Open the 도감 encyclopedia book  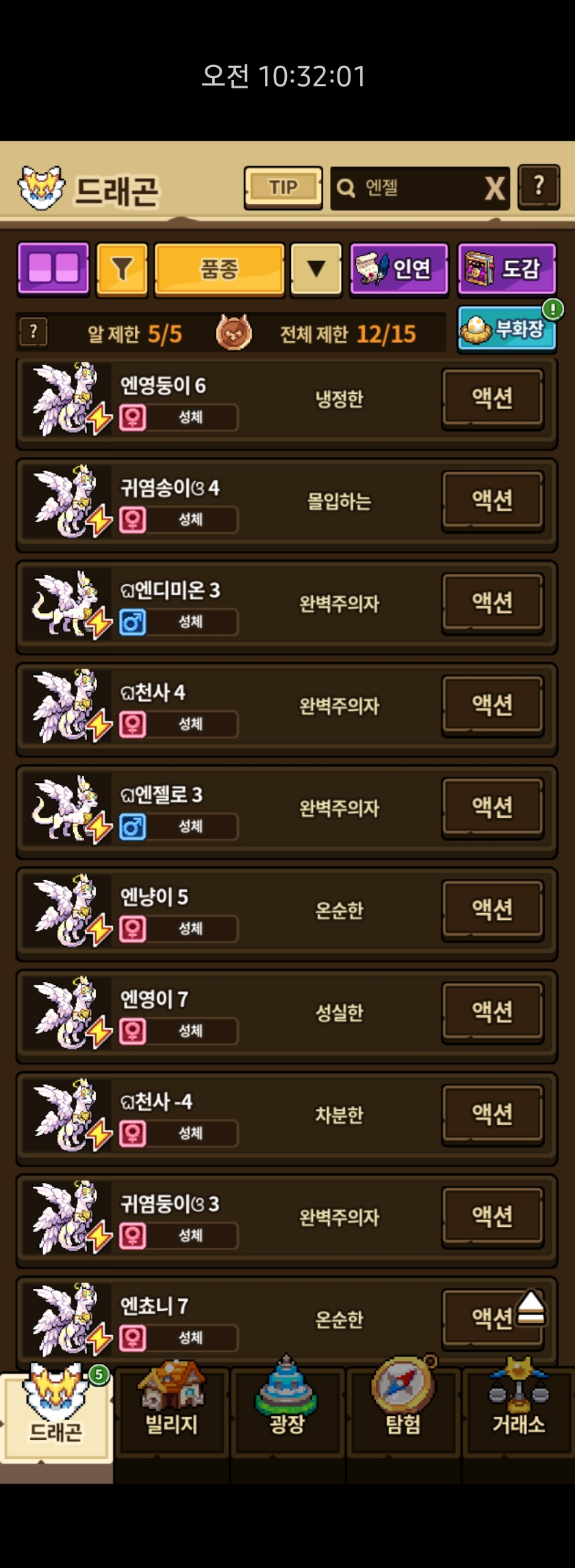[x=507, y=269]
